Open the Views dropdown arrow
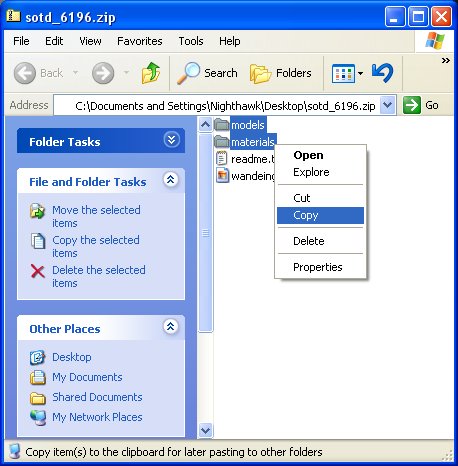 tap(360, 73)
